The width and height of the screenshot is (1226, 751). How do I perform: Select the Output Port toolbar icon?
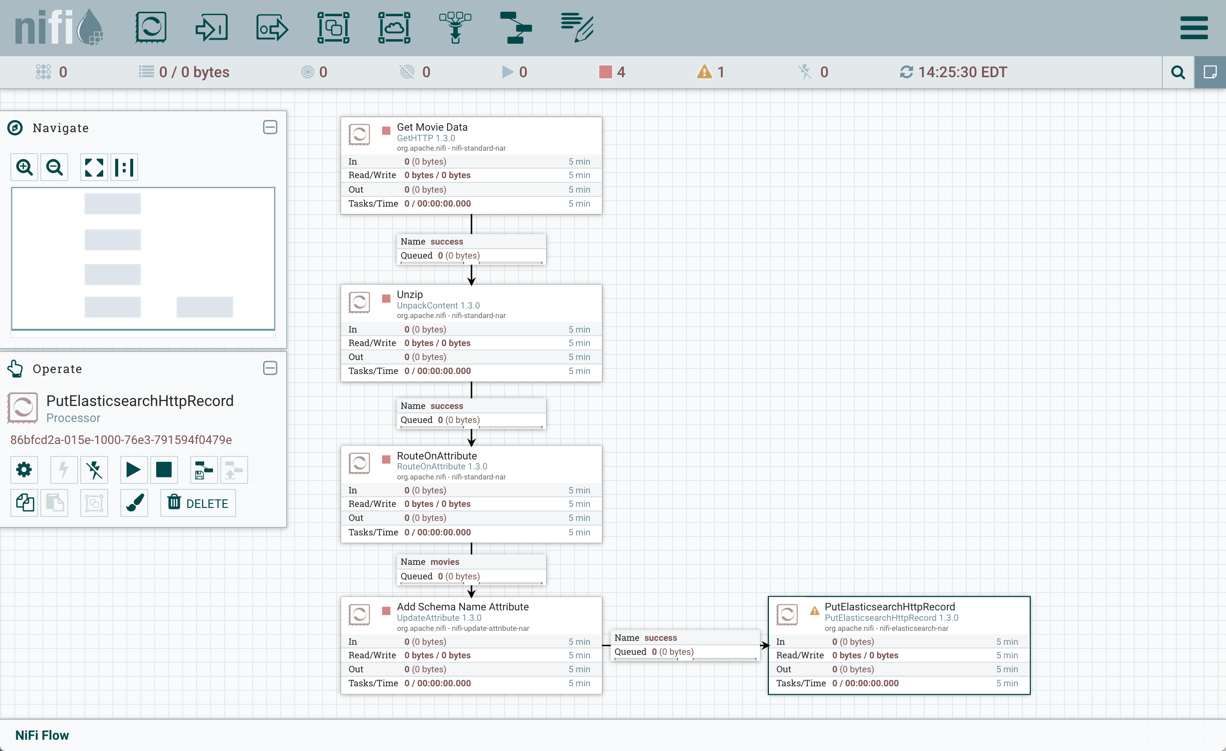(x=272, y=27)
